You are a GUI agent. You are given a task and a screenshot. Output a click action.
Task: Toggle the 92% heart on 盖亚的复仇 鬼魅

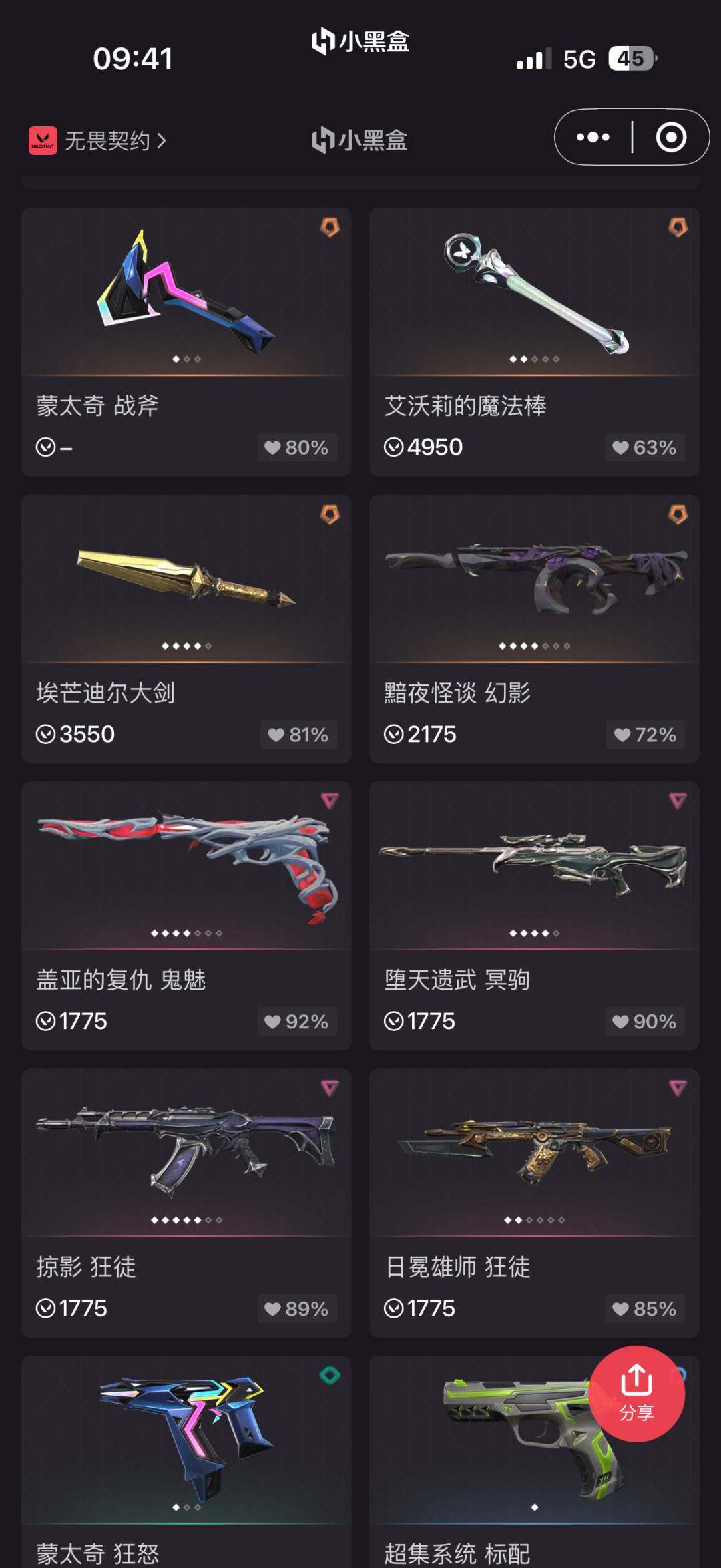[297, 1022]
